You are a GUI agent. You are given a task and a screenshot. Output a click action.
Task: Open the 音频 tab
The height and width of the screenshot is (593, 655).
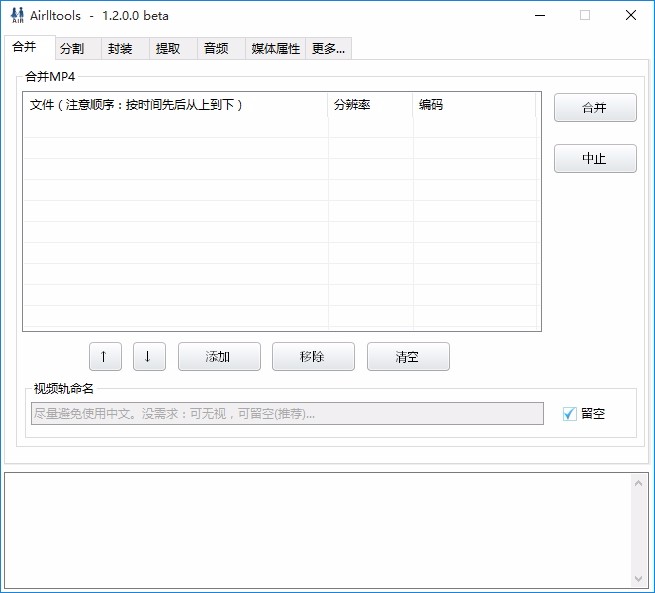(221, 48)
